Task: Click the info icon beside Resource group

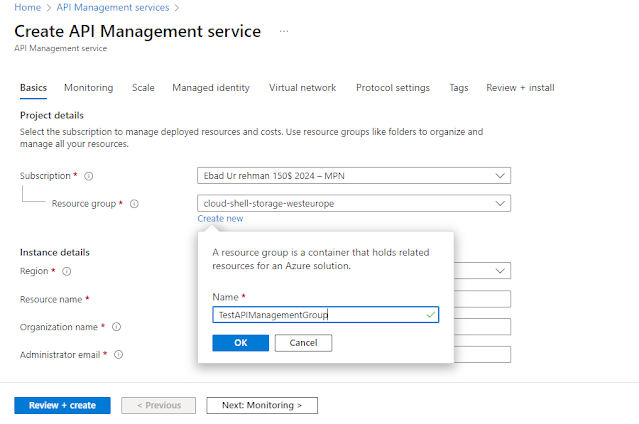Action: point(134,204)
